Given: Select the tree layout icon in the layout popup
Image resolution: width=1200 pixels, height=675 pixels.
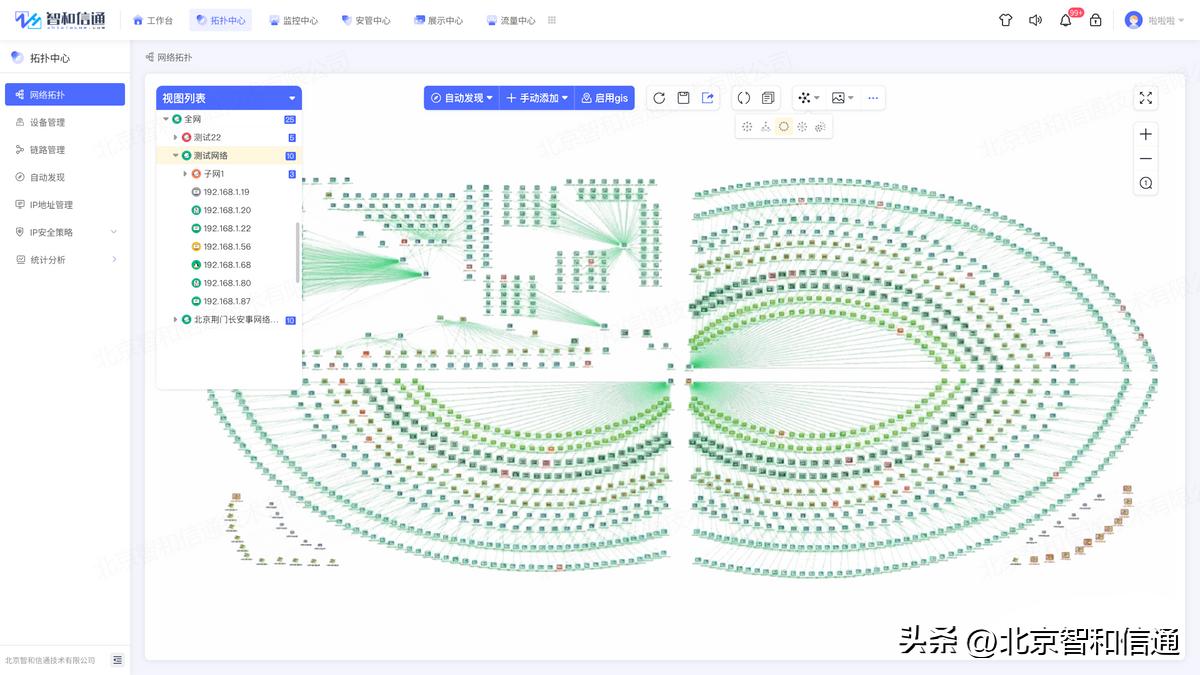Looking at the screenshot, I should [765, 126].
